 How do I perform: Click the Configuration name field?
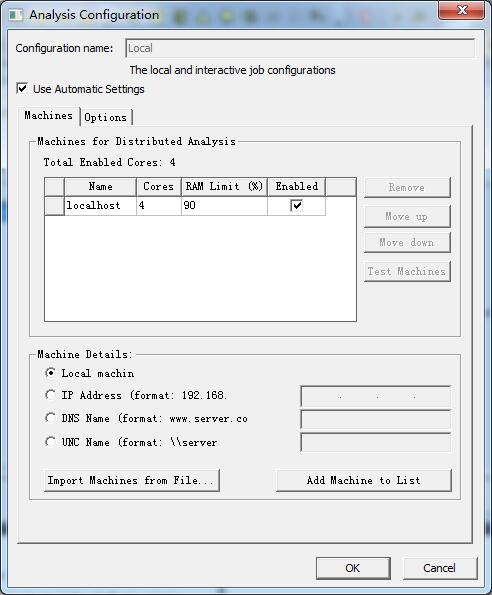tap(300, 48)
